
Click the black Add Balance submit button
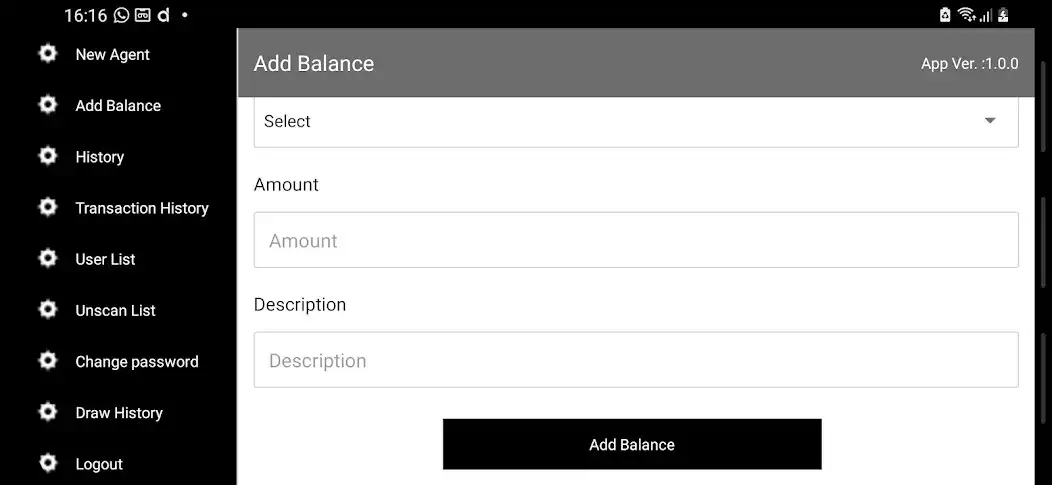[x=632, y=444]
